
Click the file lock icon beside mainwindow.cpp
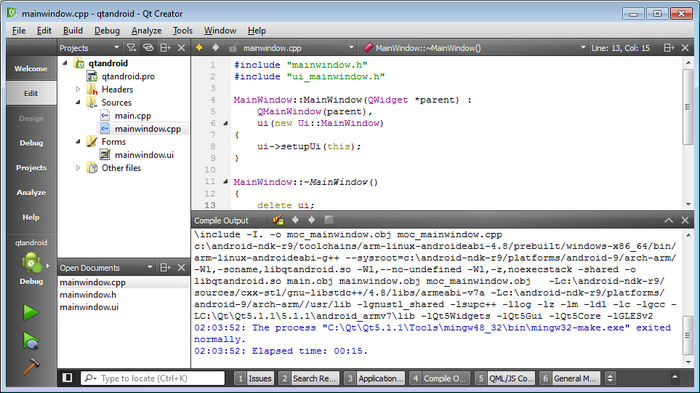(x=233, y=48)
